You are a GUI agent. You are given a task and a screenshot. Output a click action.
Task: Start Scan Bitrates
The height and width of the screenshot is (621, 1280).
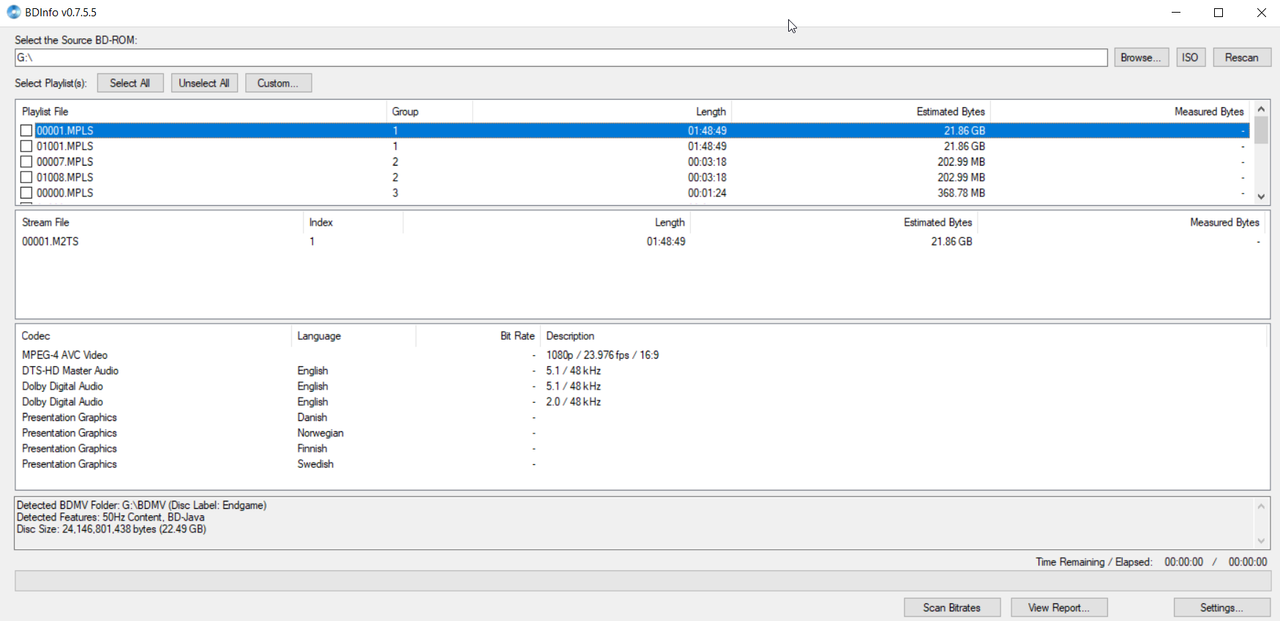click(952, 607)
